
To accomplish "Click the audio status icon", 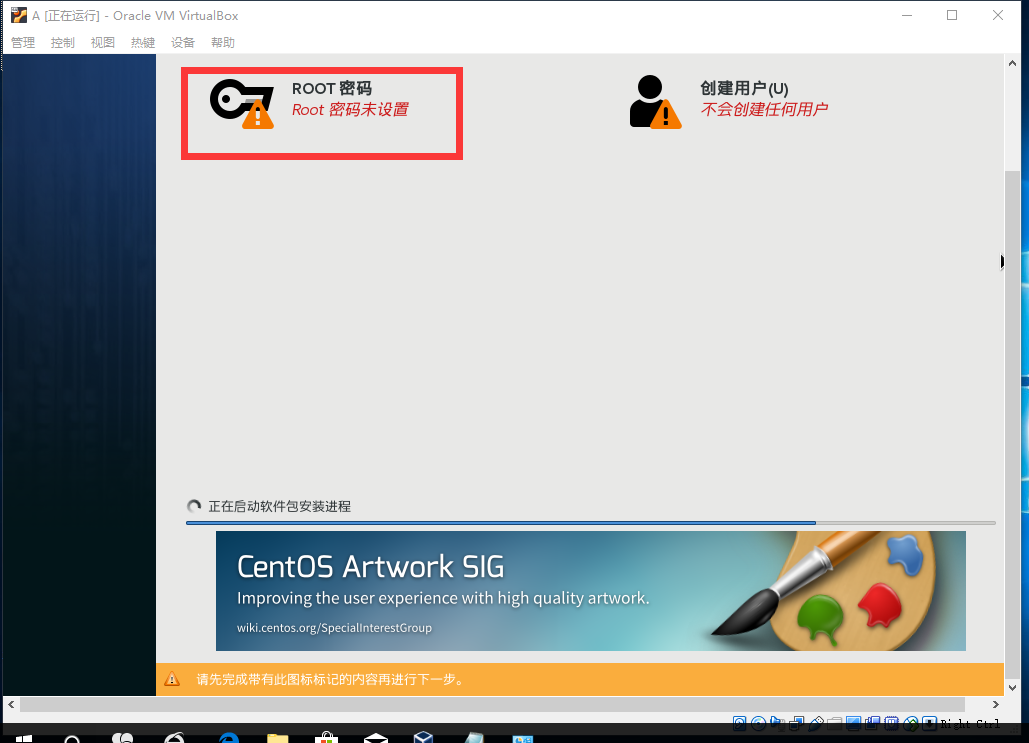I will (777, 723).
